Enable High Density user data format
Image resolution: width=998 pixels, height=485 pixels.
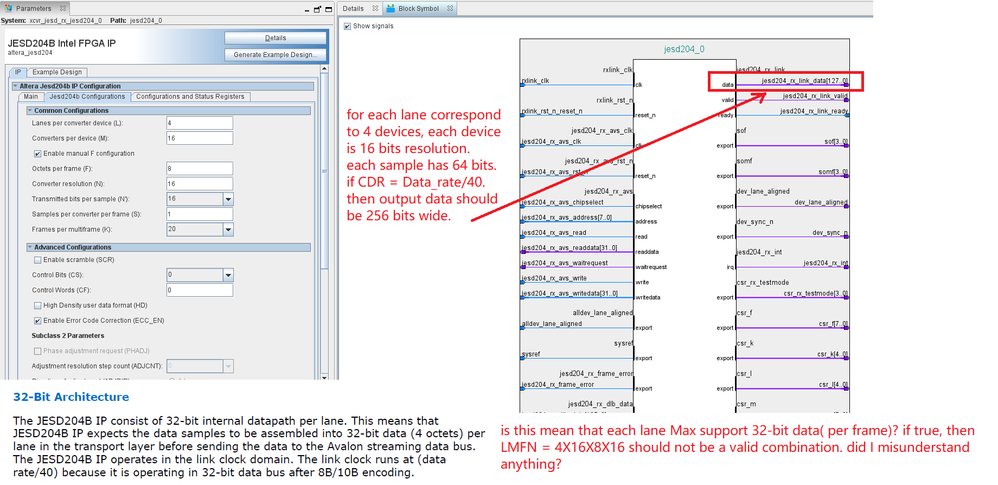38,306
